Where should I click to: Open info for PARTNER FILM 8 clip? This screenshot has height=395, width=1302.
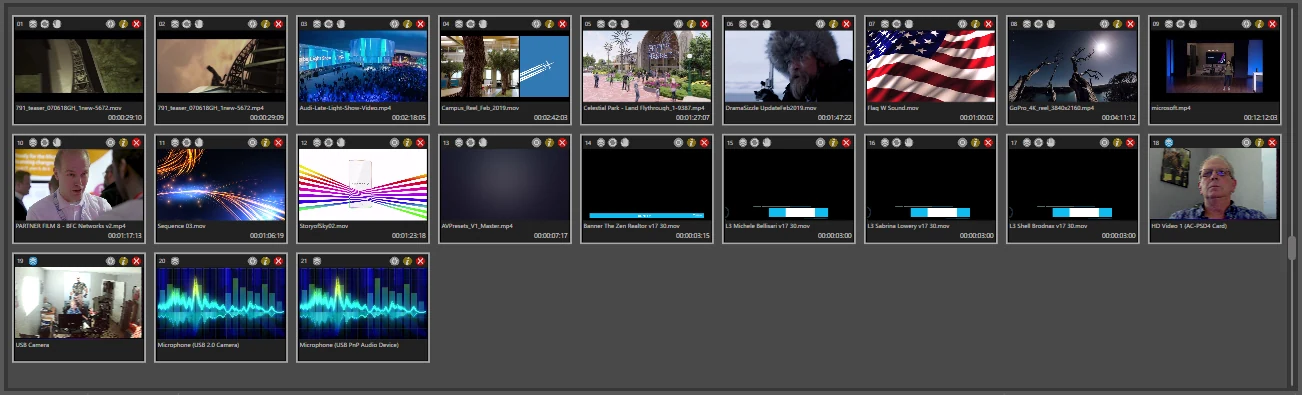(x=123, y=143)
